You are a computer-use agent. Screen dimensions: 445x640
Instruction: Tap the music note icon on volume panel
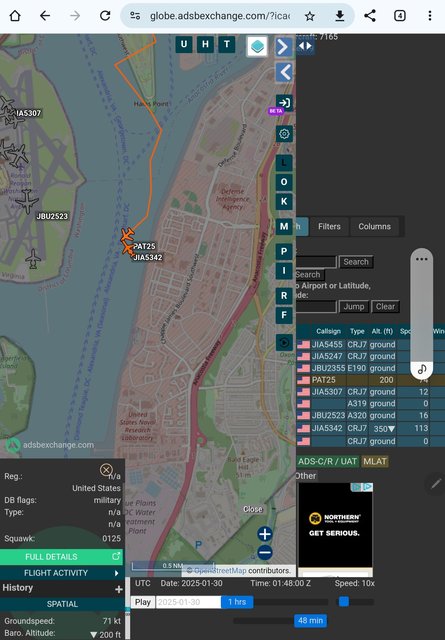[422, 369]
